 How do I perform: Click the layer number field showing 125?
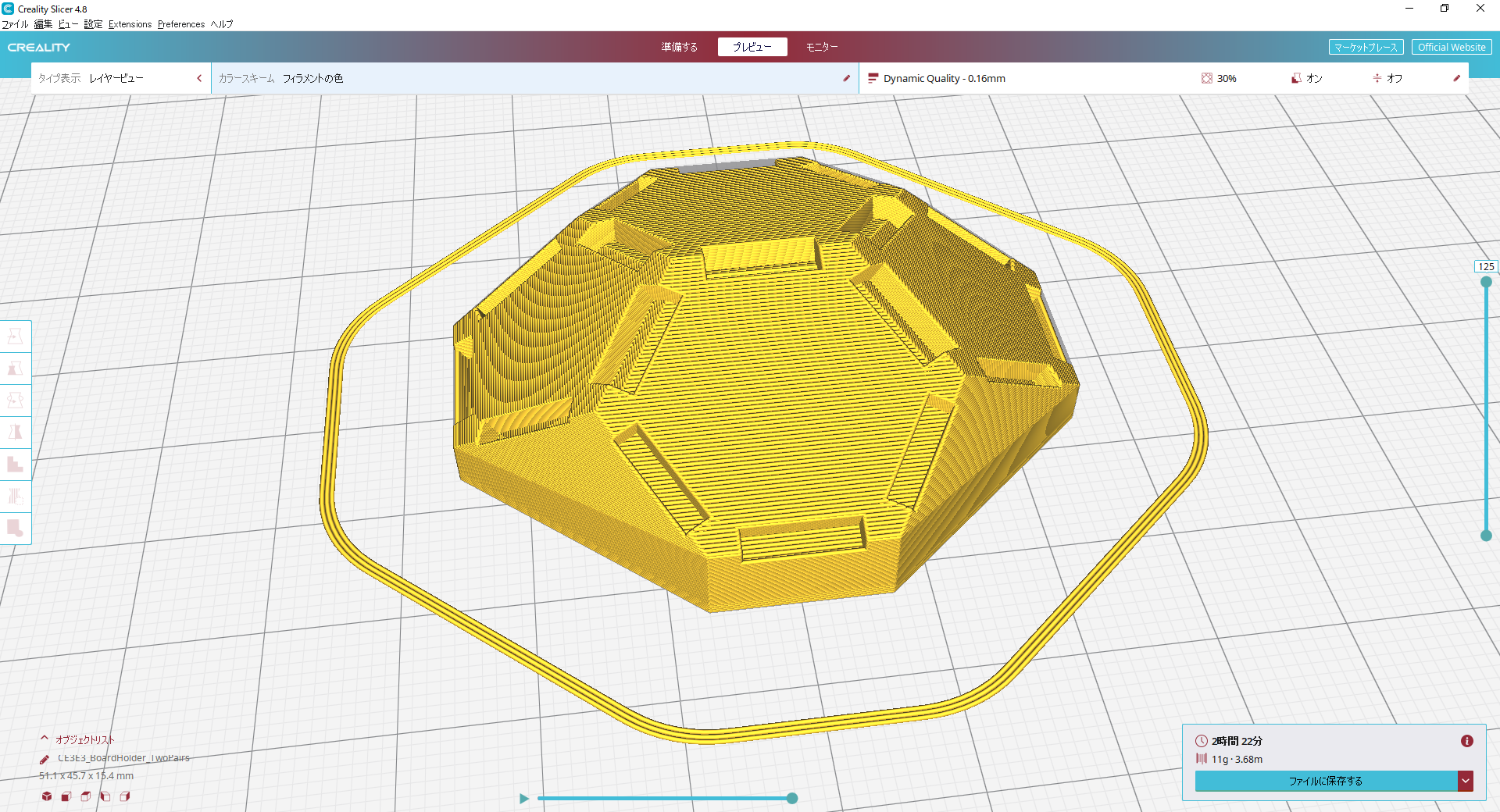pyautogui.click(x=1486, y=266)
